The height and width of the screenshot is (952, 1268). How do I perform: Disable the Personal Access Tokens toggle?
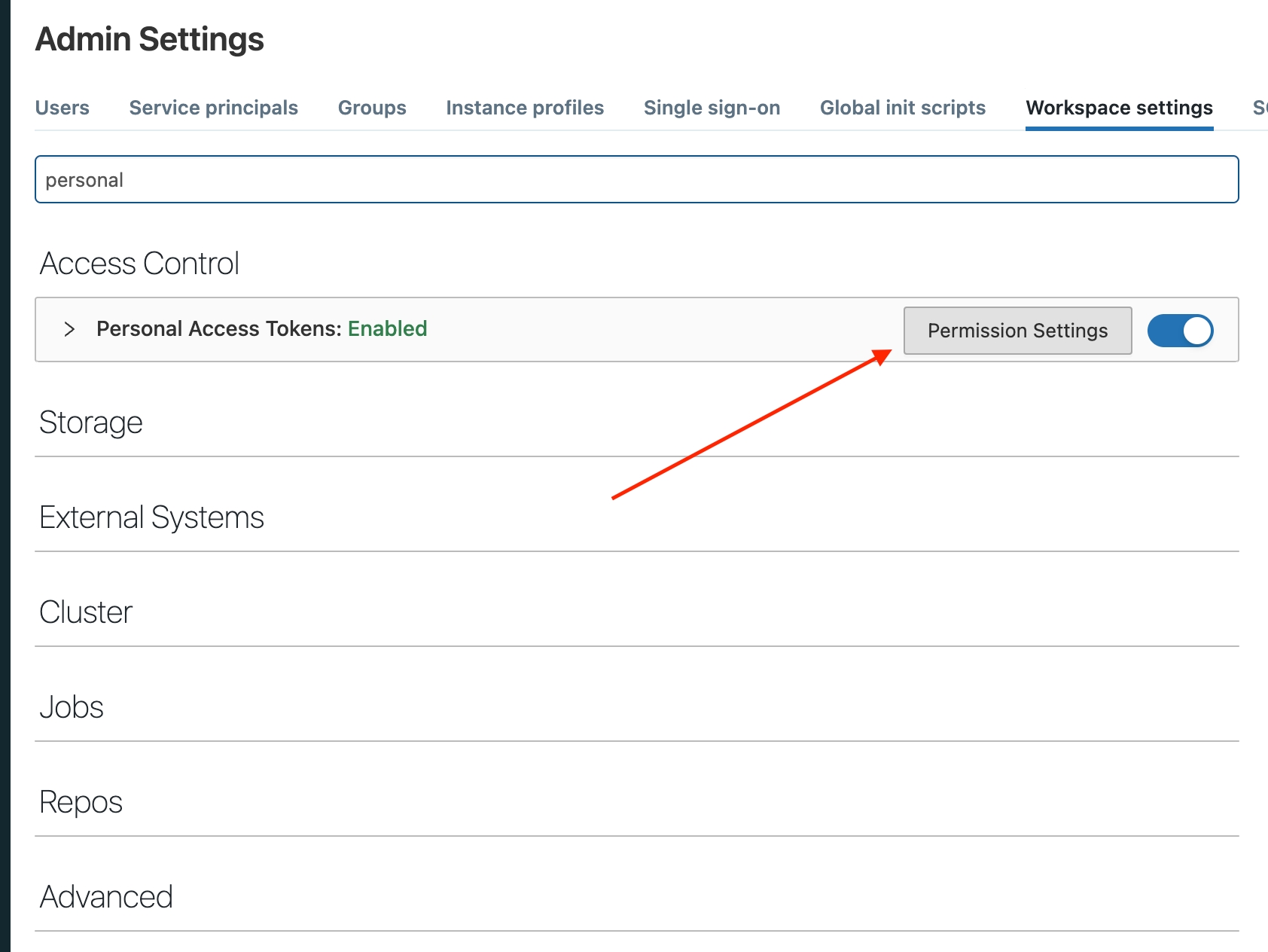coord(1180,331)
